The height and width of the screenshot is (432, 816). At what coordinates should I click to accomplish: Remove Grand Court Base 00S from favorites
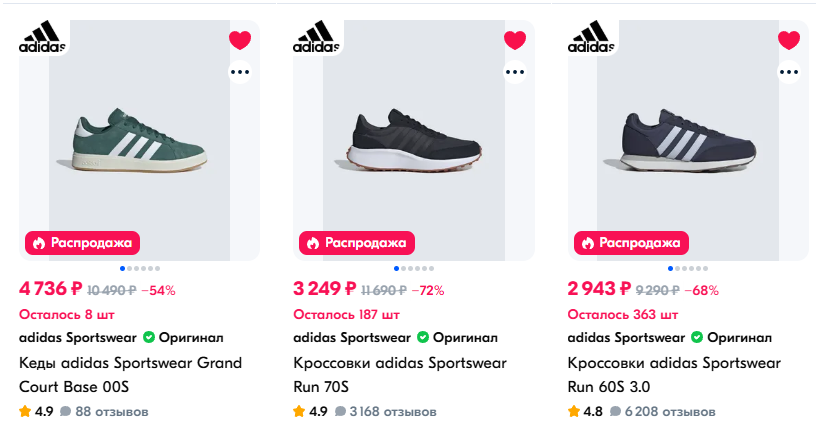point(240,41)
